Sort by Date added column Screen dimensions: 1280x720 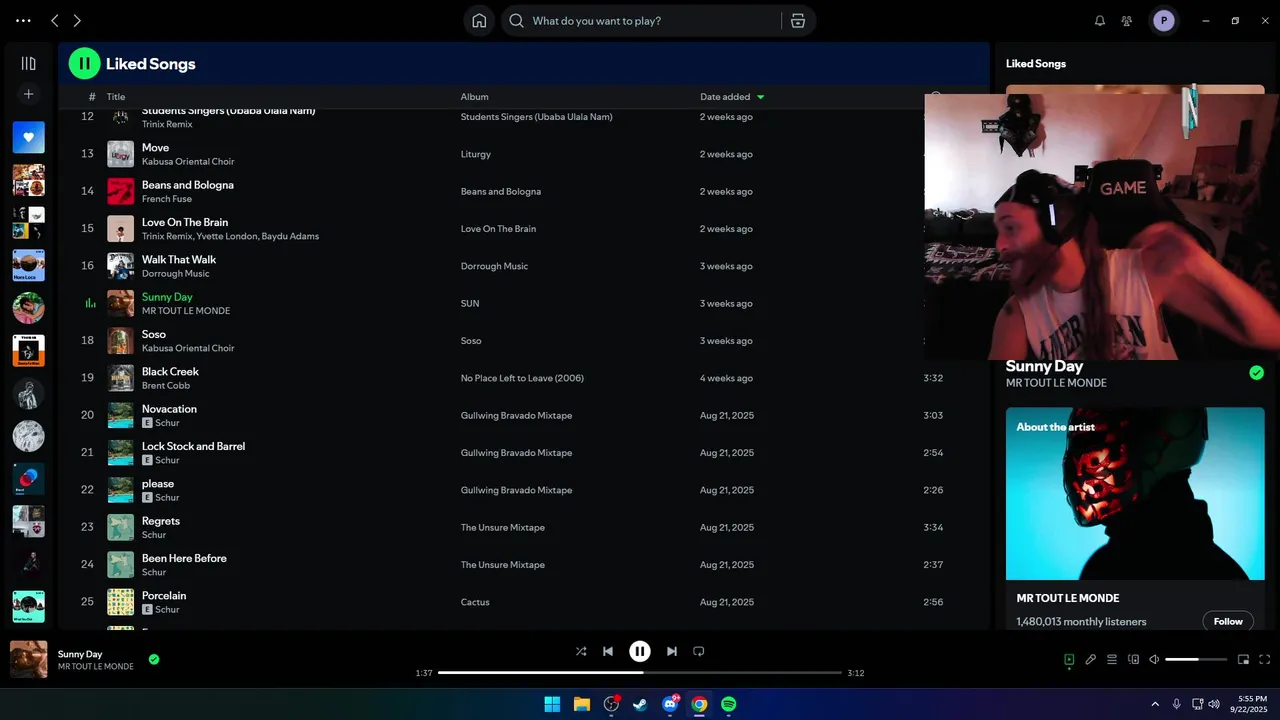pyautogui.click(x=732, y=97)
